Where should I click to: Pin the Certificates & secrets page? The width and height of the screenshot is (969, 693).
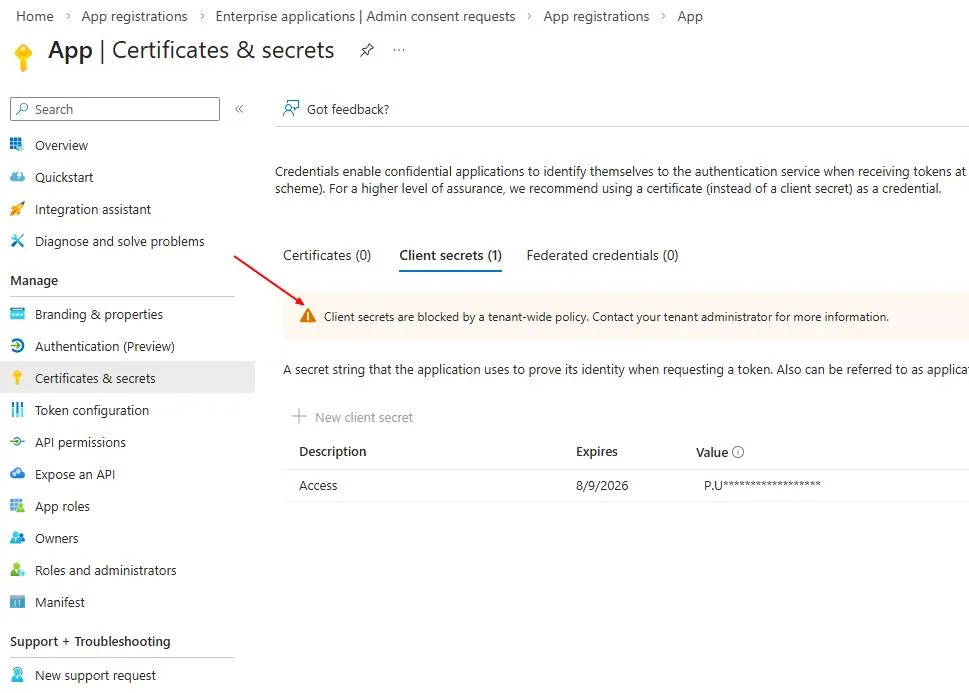point(366,50)
